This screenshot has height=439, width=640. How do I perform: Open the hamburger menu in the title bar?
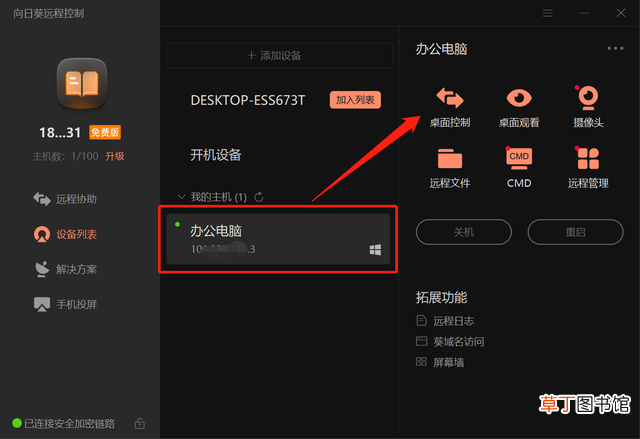click(x=548, y=13)
